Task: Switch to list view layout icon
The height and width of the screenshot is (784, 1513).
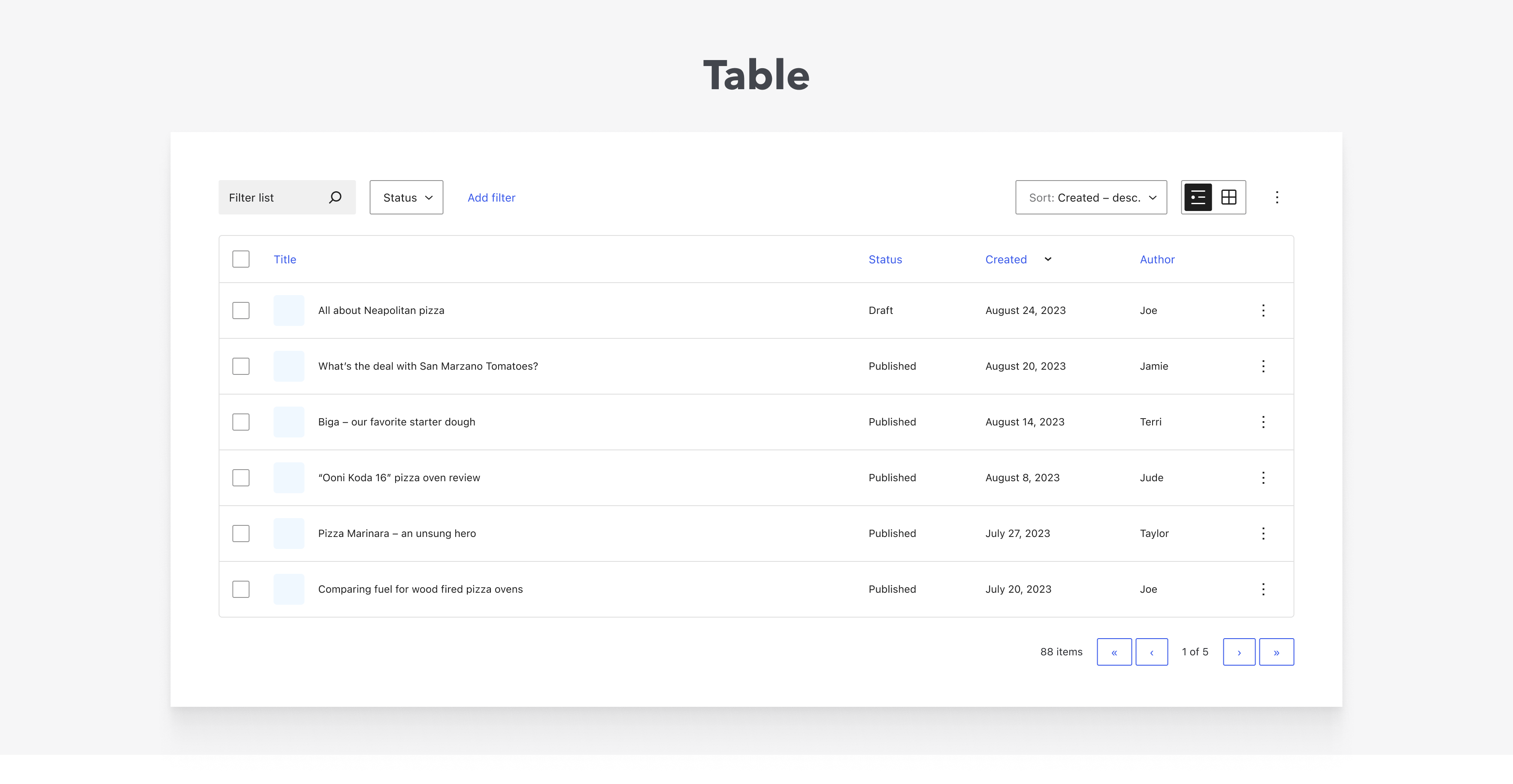Action: (1198, 197)
